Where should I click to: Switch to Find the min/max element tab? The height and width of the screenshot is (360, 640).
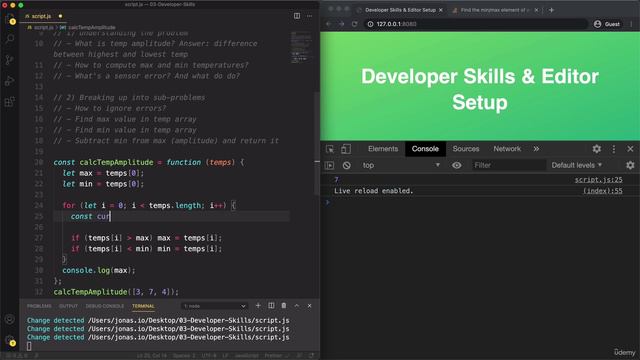[x=495, y=10]
